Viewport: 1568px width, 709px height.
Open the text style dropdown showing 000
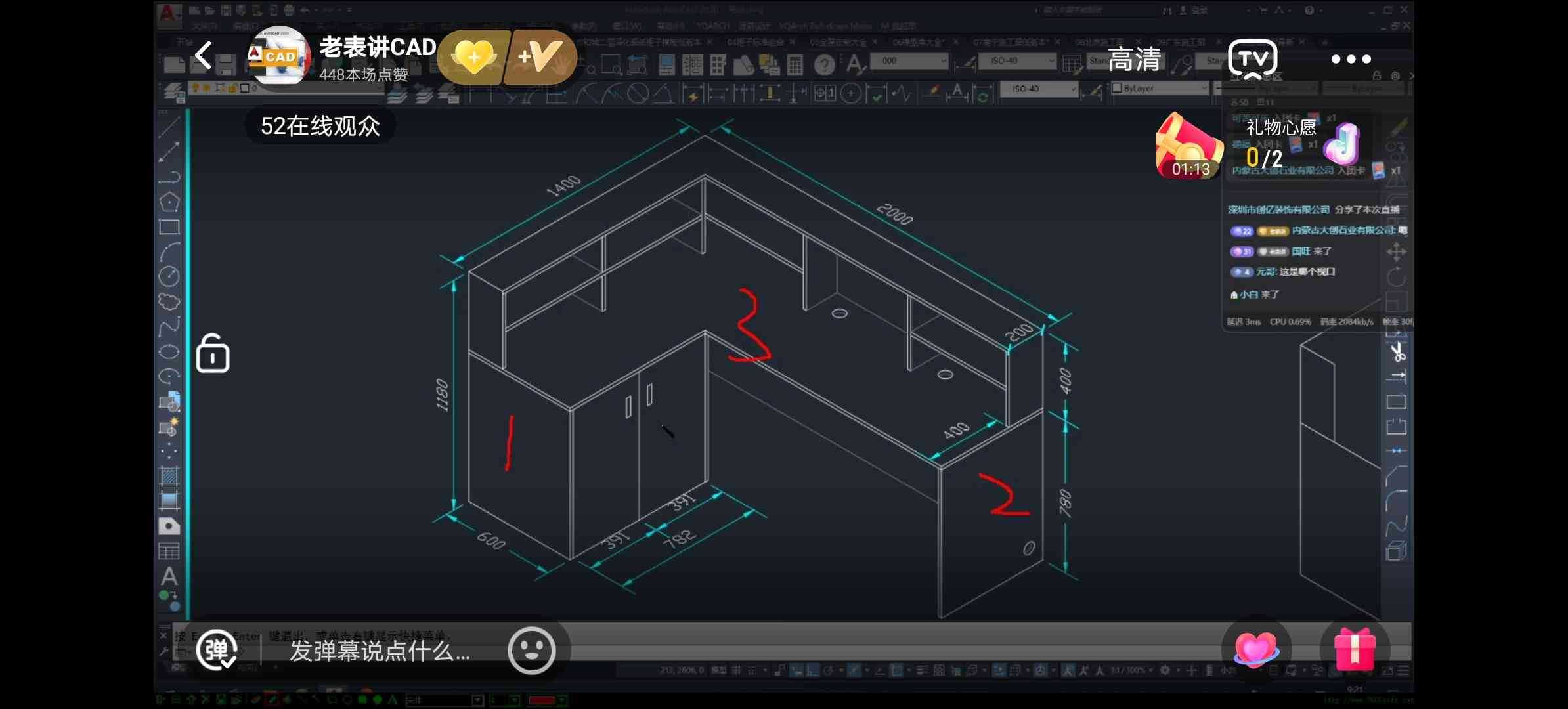click(x=909, y=61)
